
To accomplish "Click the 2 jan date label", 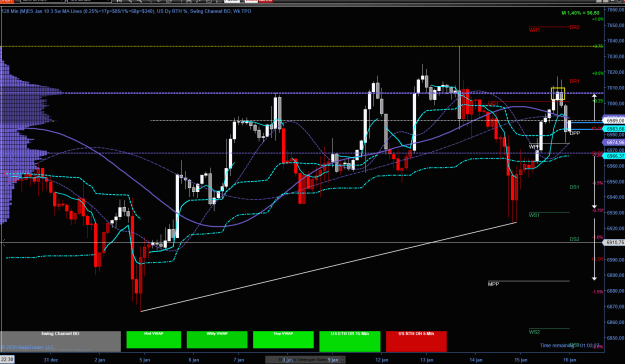I will [100, 360].
